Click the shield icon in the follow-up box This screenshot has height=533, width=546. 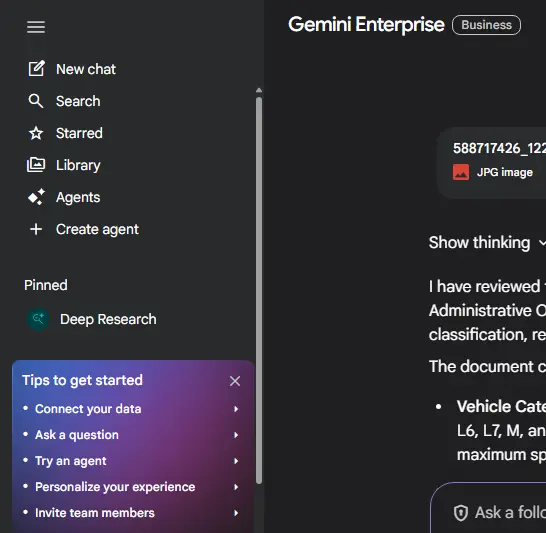[x=461, y=513]
